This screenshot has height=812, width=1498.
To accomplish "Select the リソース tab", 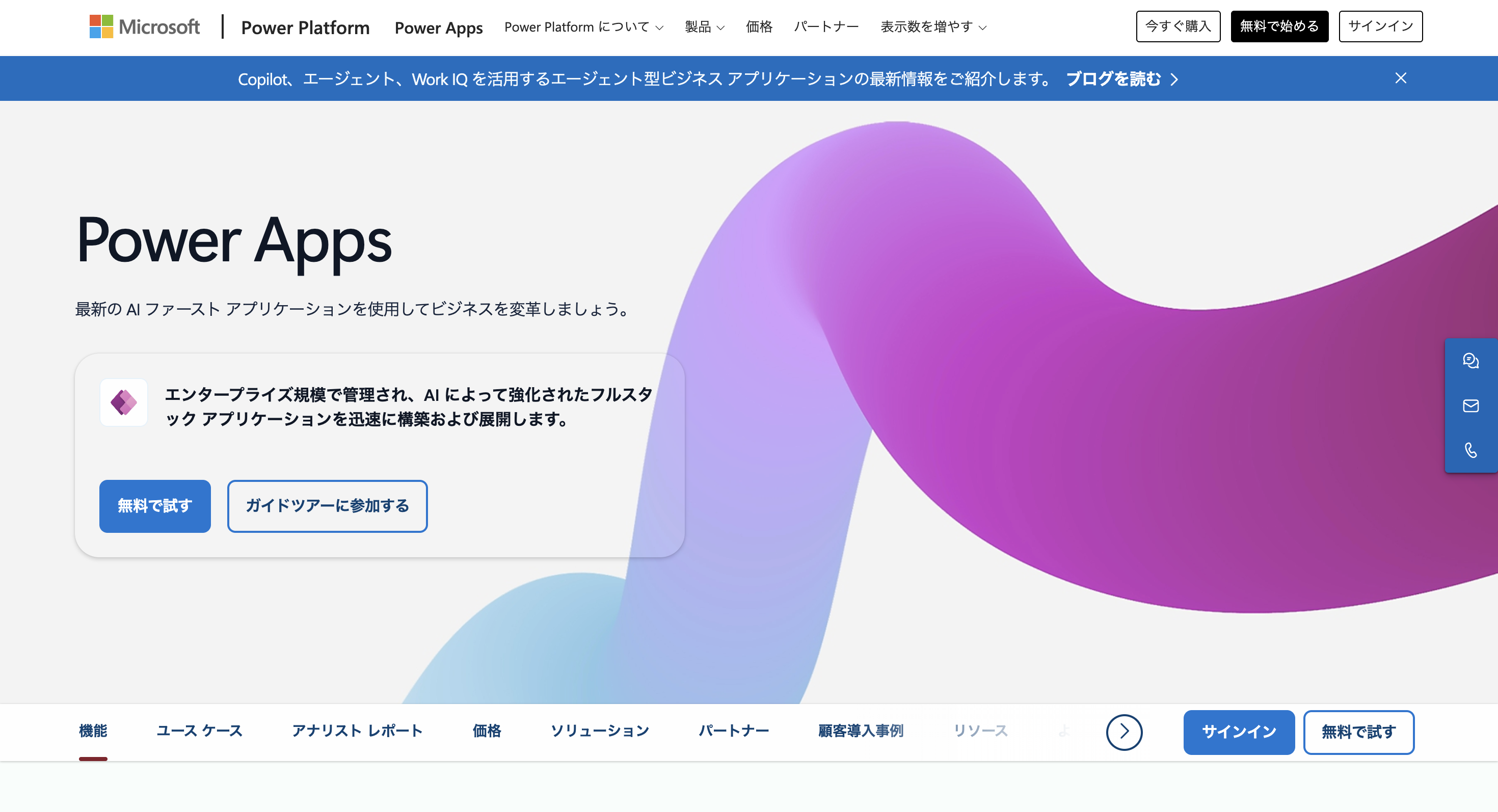I will pos(980,730).
